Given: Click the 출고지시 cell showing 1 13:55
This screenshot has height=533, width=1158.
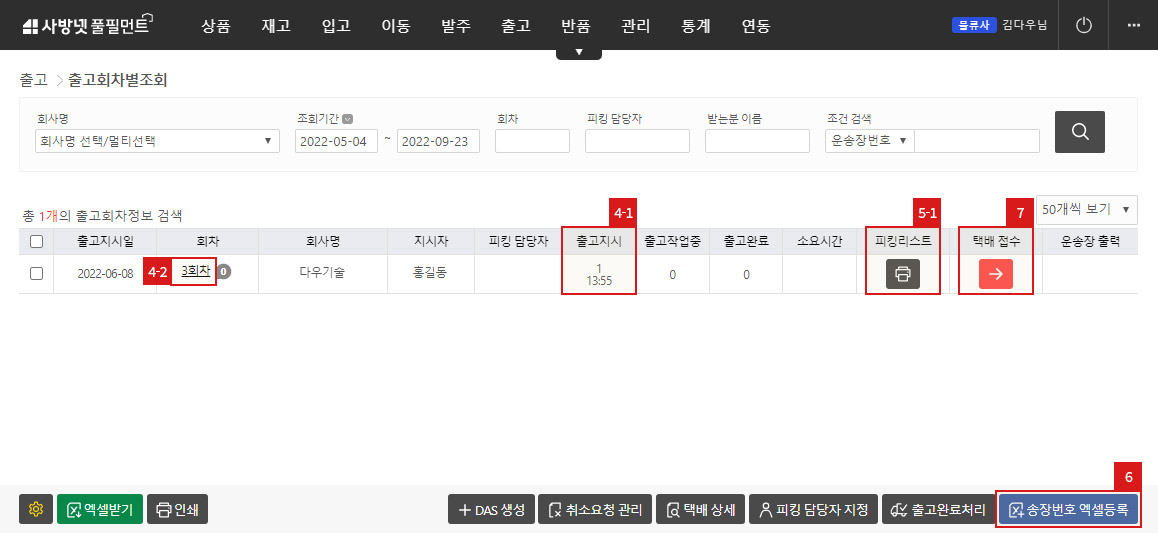Looking at the screenshot, I should 598,274.
